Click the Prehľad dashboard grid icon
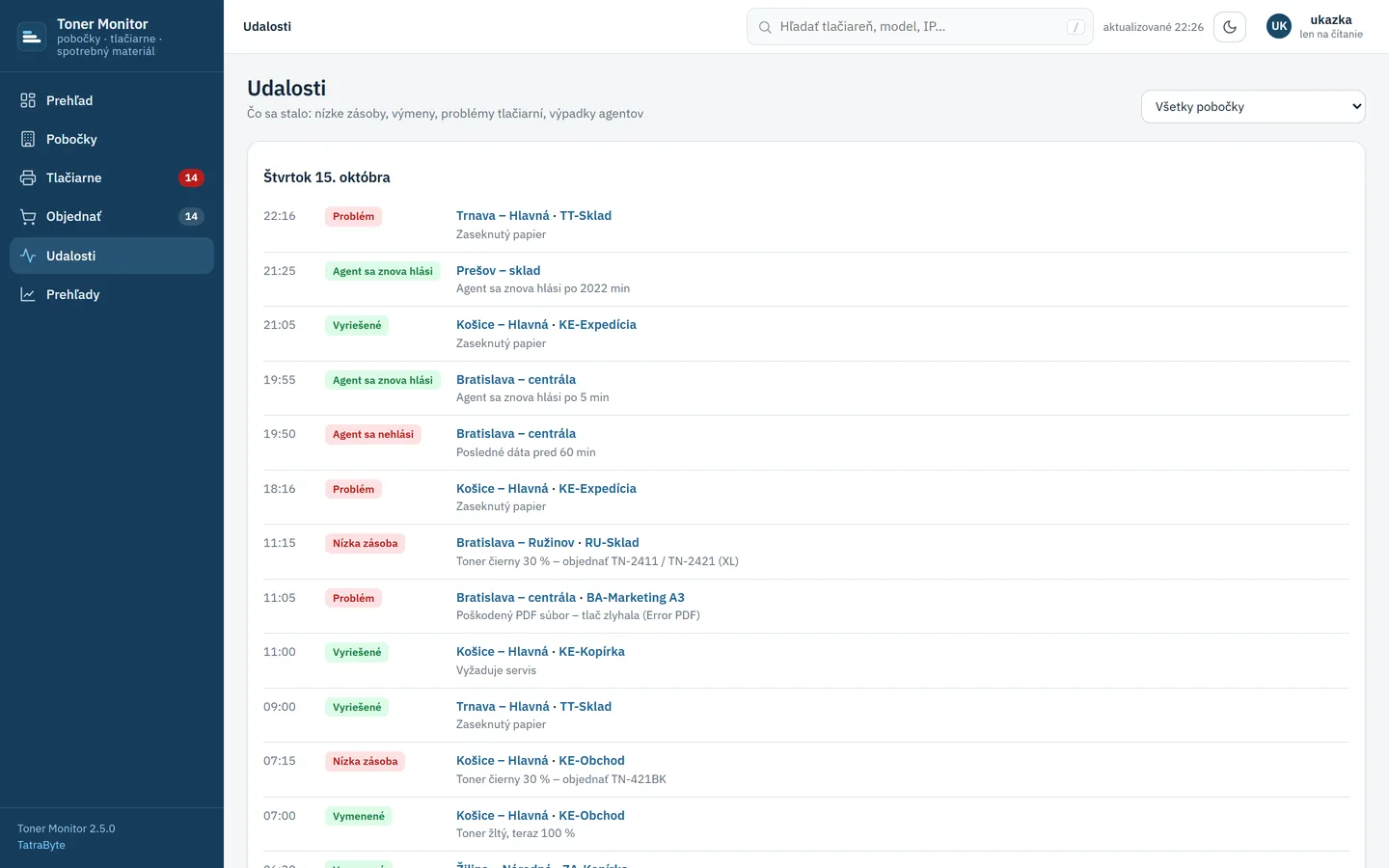 tap(28, 100)
